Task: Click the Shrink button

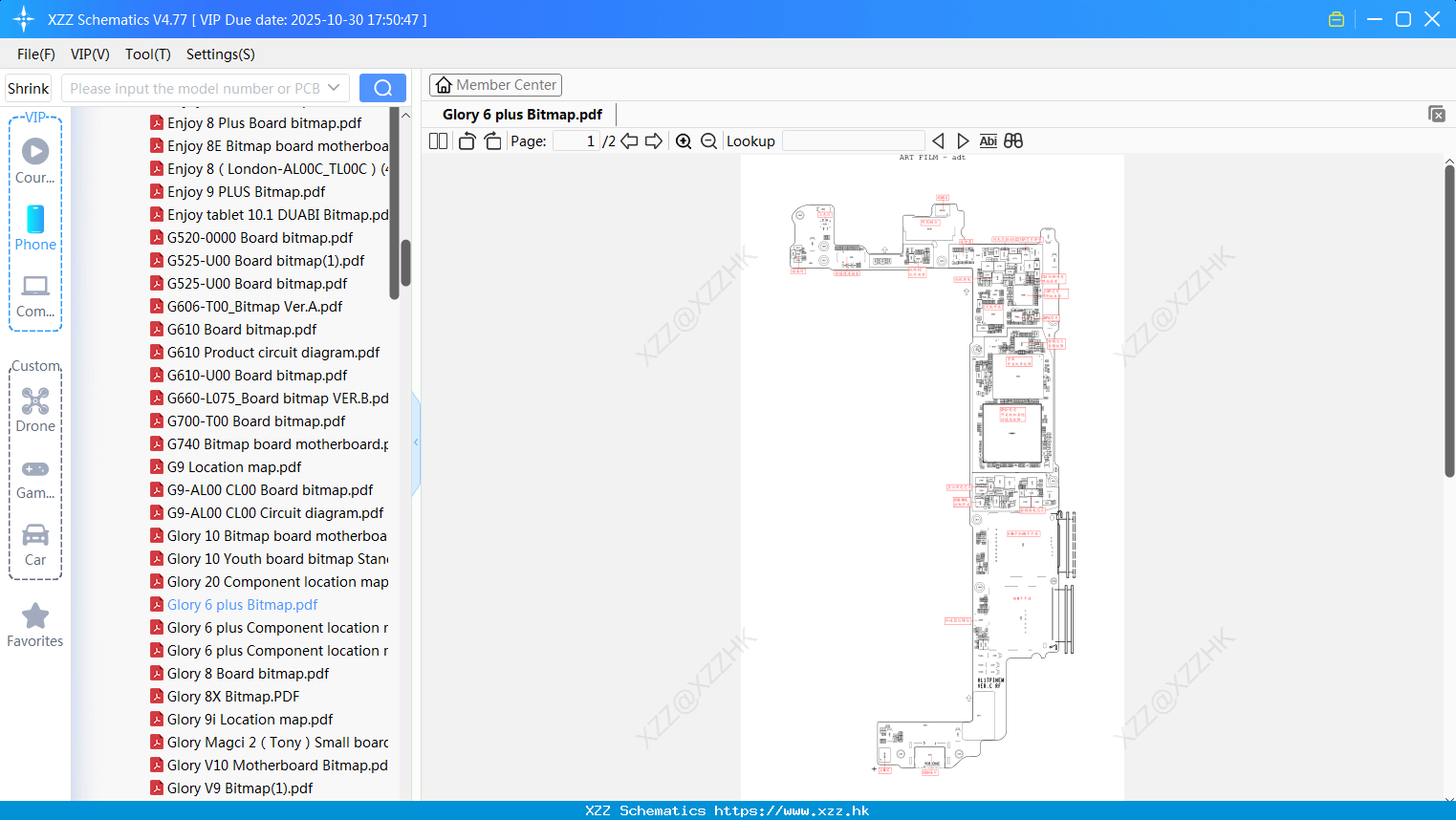Action: 29,88
